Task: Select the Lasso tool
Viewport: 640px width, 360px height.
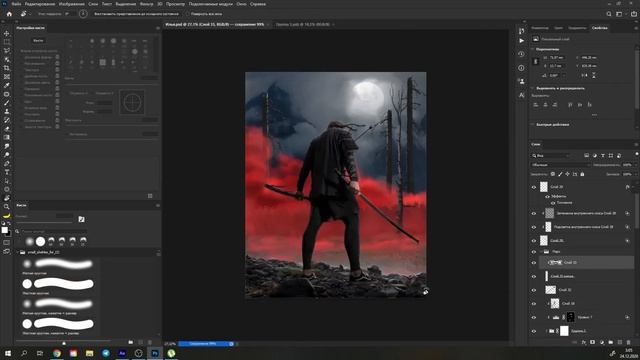Action: click(x=7, y=51)
